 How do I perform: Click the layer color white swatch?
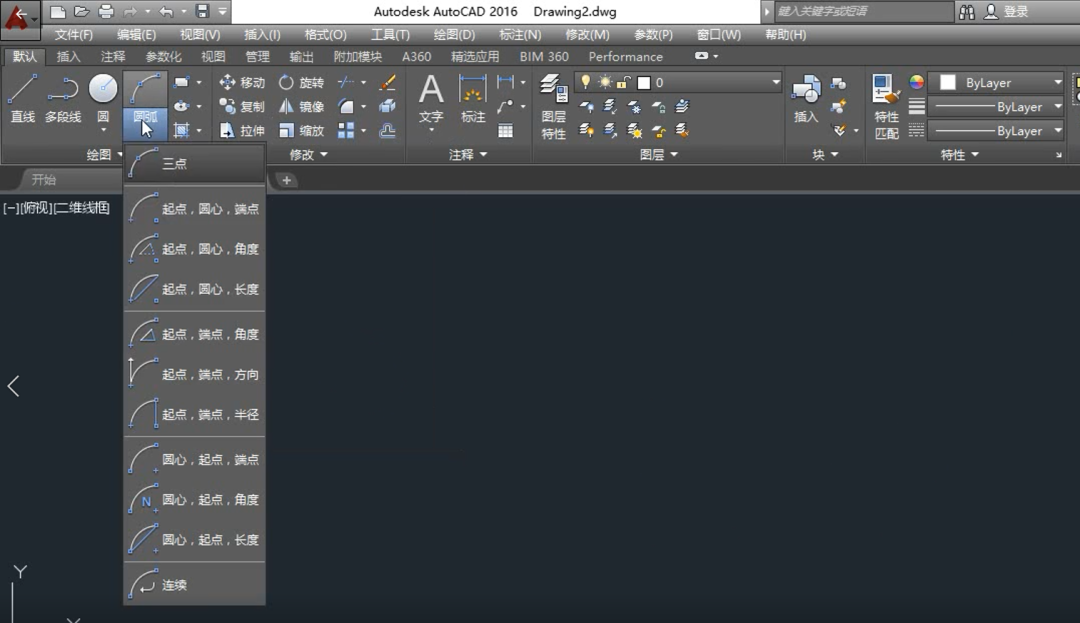click(x=644, y=83)
